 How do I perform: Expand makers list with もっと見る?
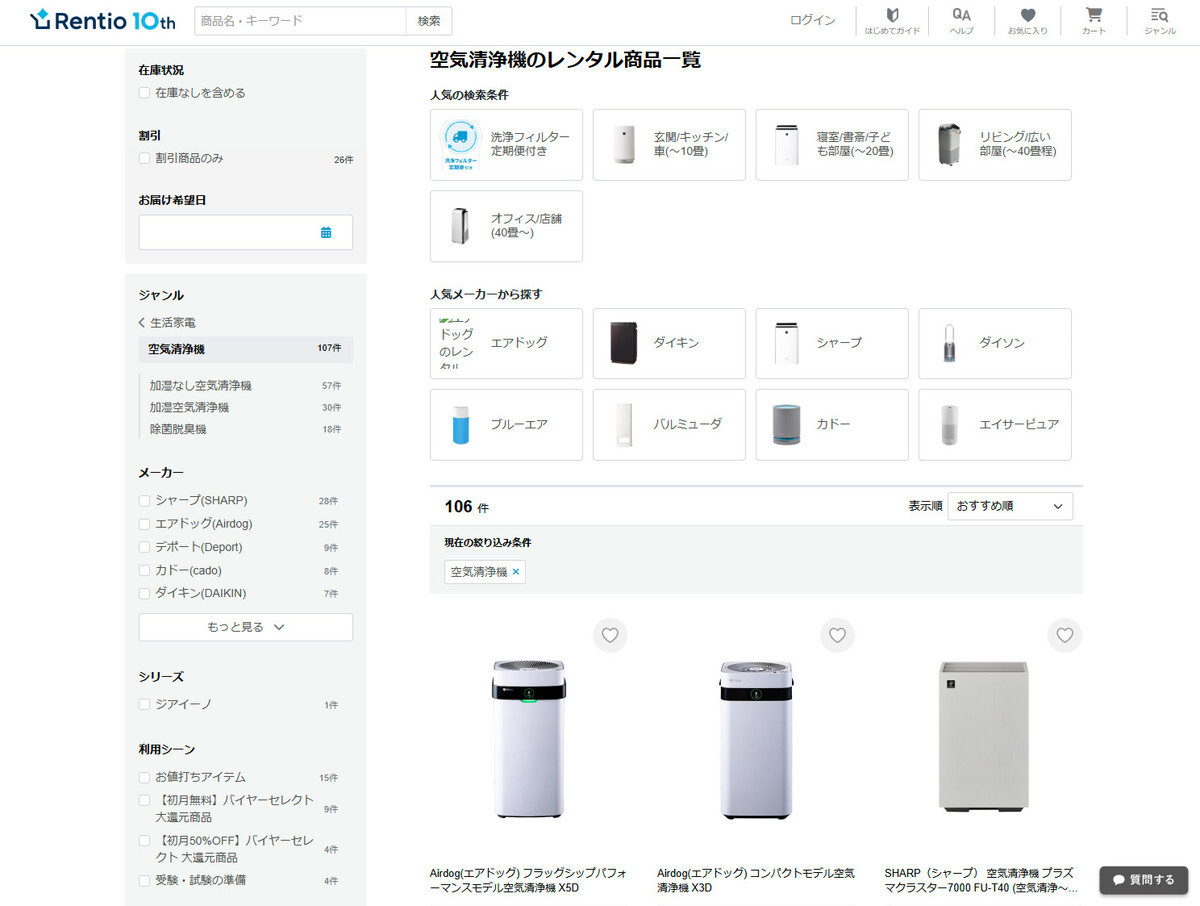coord(246,627)
